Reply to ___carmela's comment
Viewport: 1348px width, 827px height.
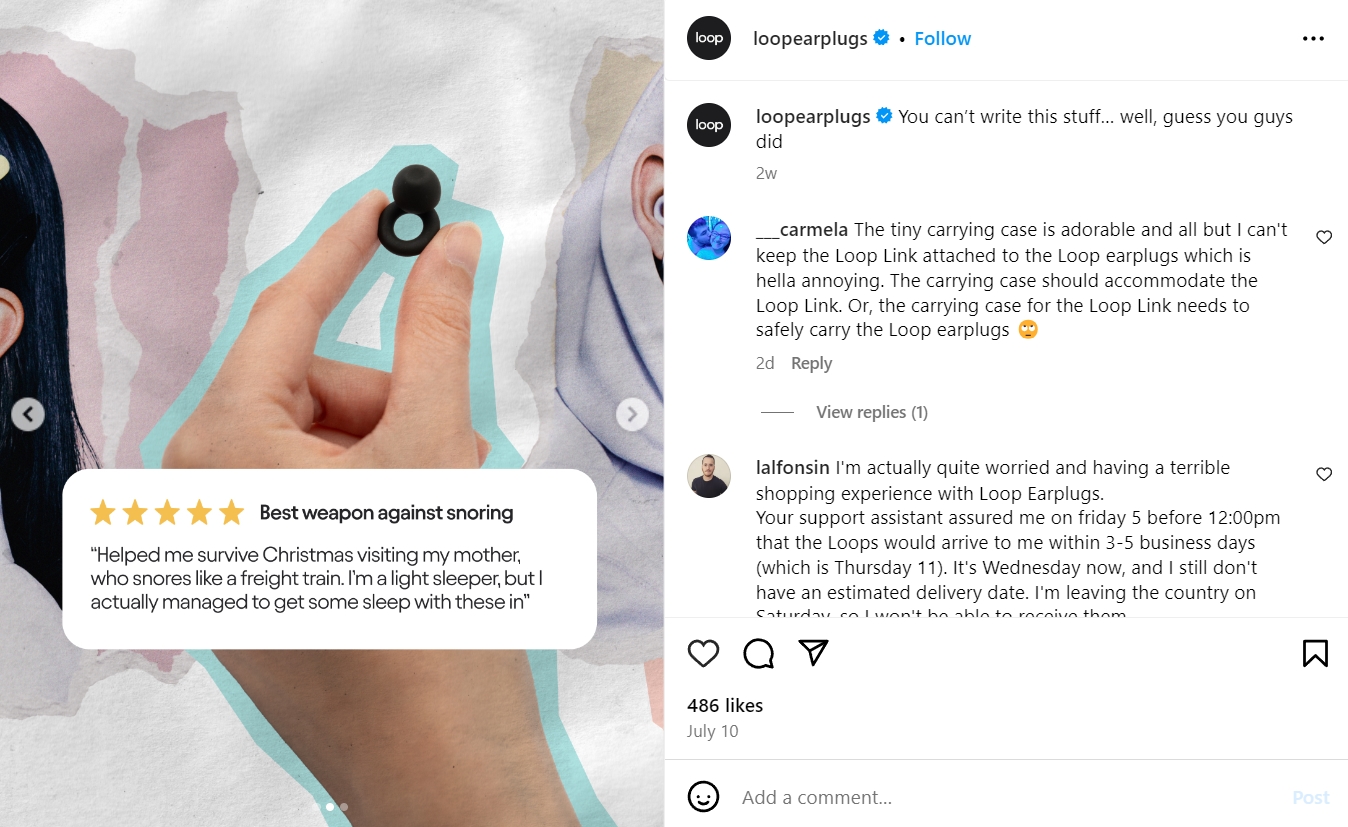(811, 363)
